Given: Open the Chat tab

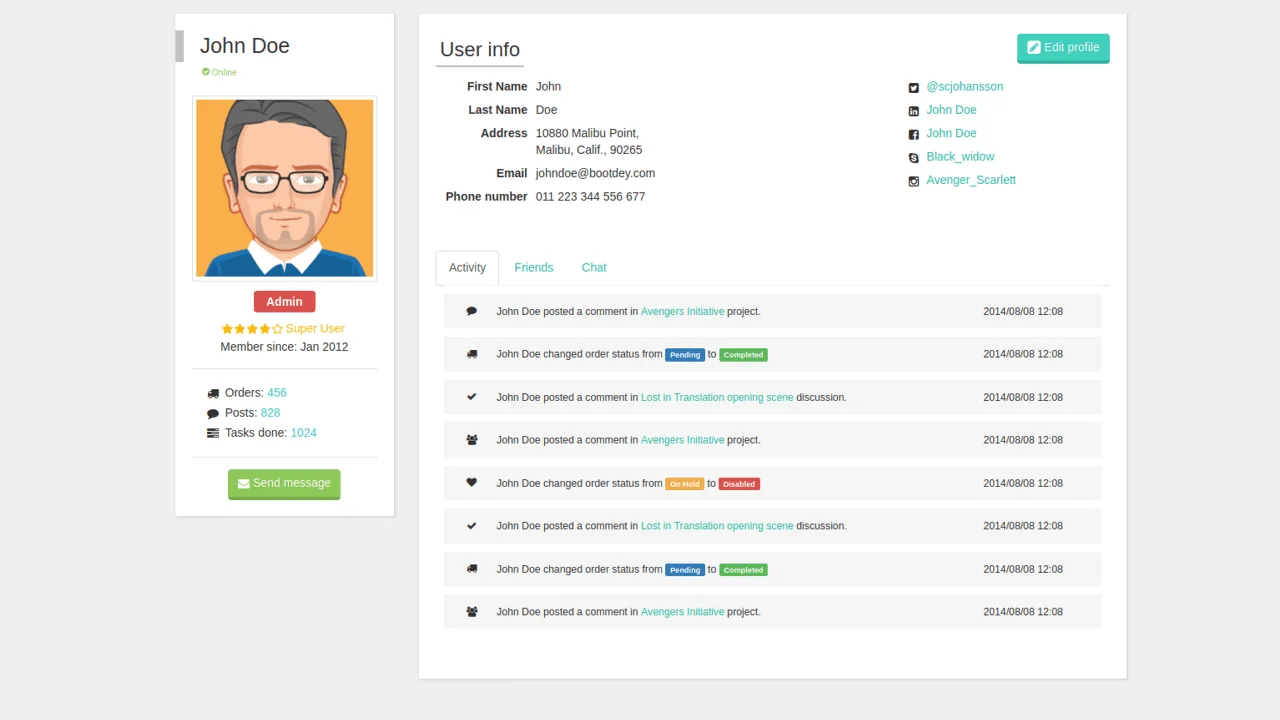Looking at the screenshot, I should [x=593, y=267].
